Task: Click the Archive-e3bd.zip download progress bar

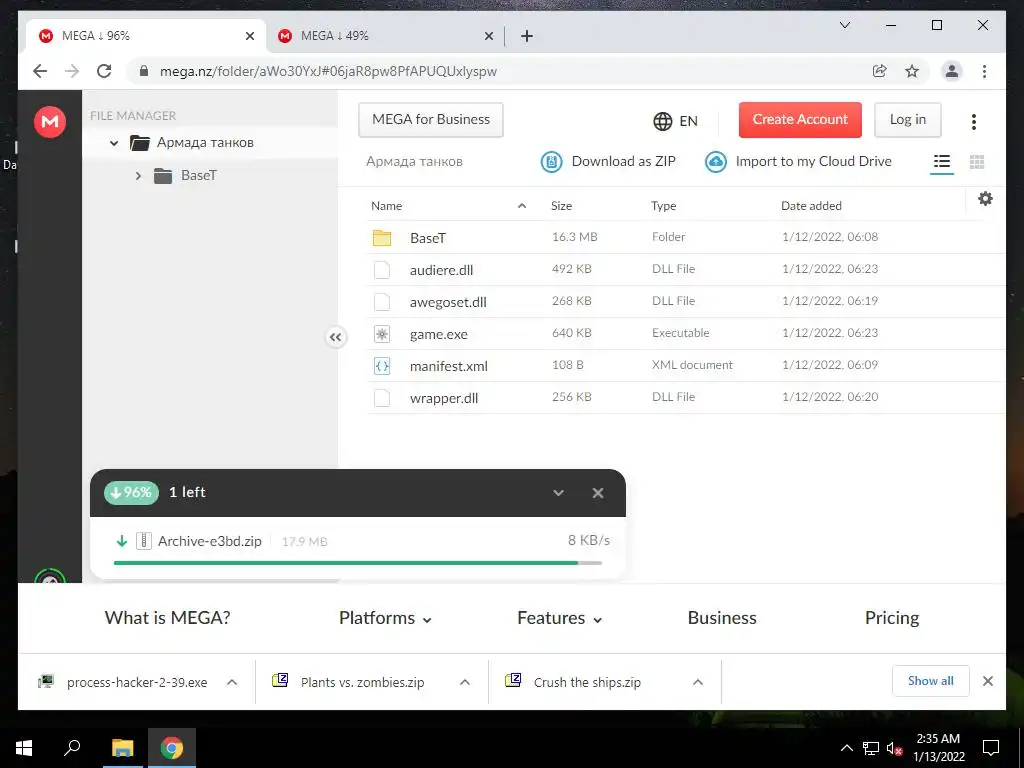Action: pos(358,563)
